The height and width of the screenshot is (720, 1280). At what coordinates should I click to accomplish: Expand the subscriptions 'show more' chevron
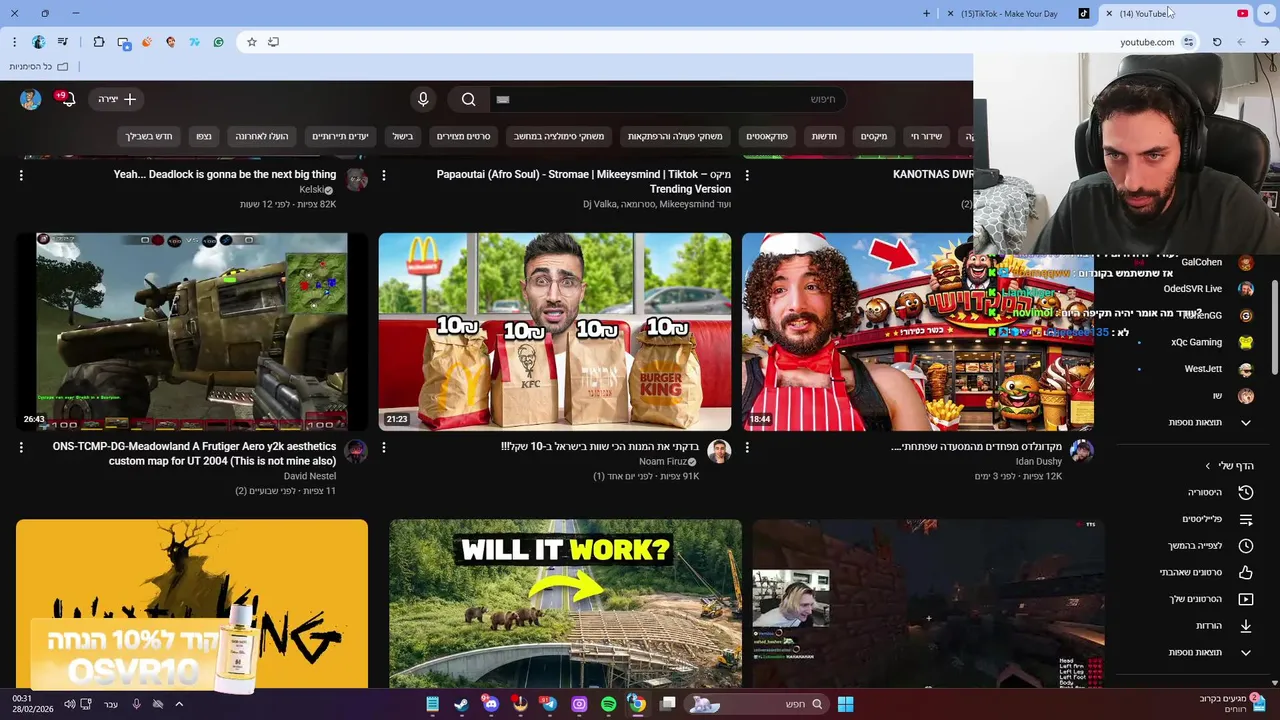click(x=1245, y=423)
